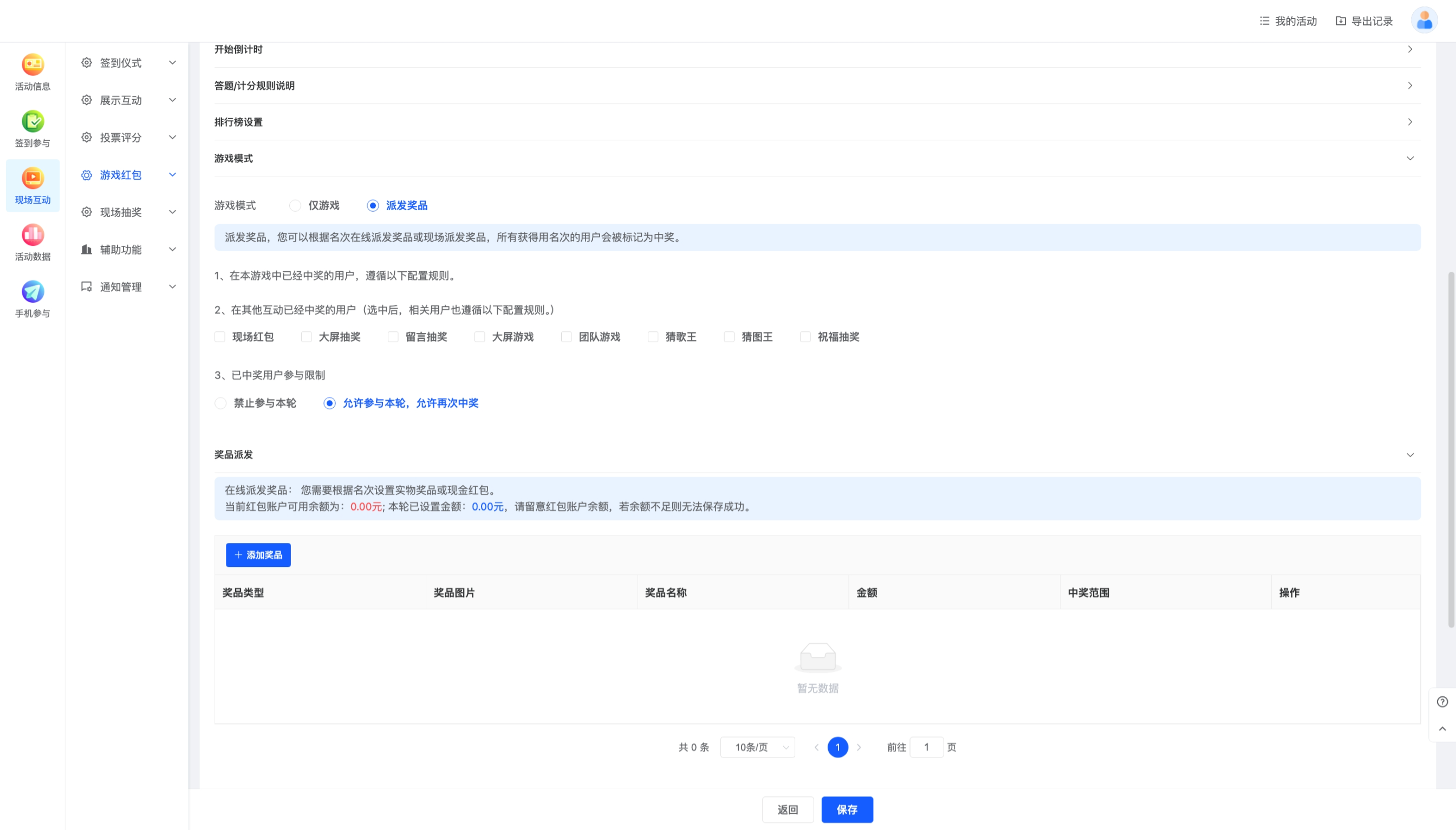This screenshot has height=830, width=1456.
Task: Expand the 开始倒计时 settings row
Action: [x=1409, y=49]
